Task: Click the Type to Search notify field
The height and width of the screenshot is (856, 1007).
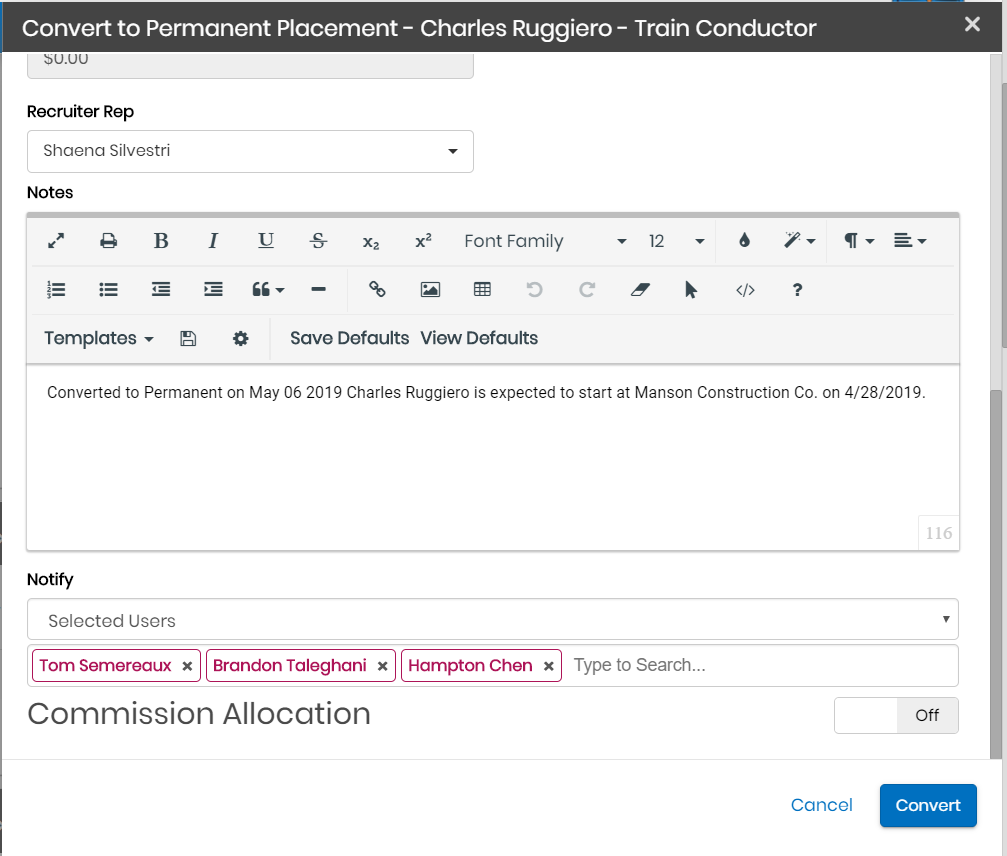Action: point(760,666)
